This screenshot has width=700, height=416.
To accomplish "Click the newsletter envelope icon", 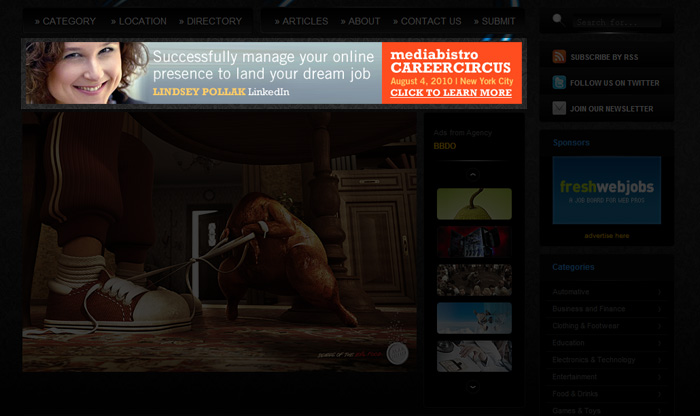I will pos(559,108).
